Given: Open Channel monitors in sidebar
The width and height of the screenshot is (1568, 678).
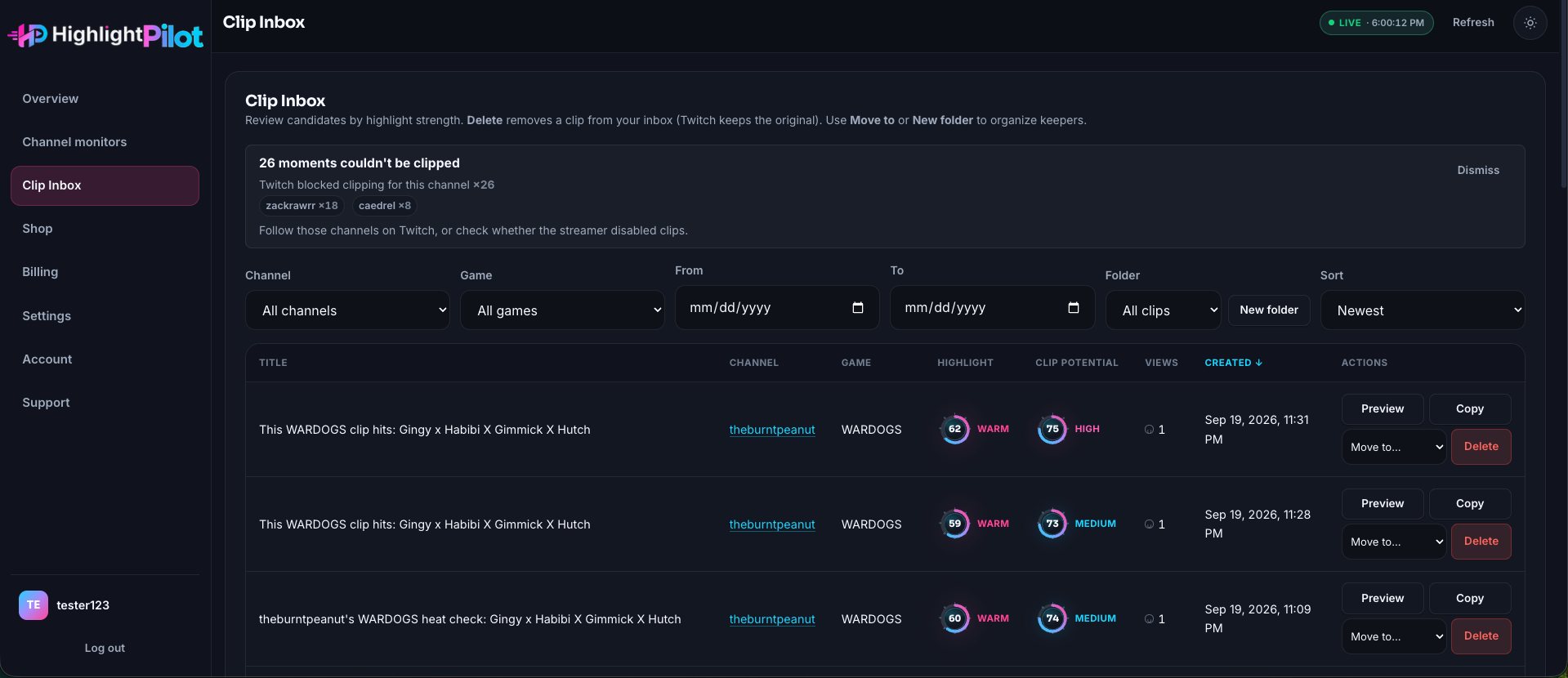Looking at the screenshot, I should pos(105,142).
